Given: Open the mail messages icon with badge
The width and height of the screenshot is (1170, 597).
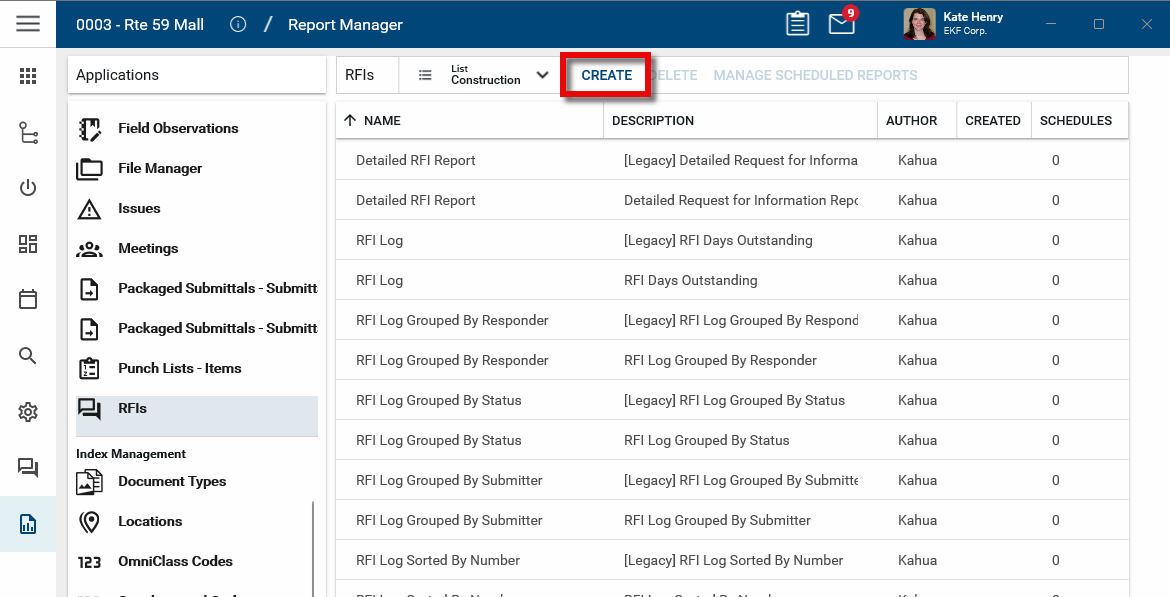Looking at the screenshot, I should pyautogui.click(x=842, y=24).
